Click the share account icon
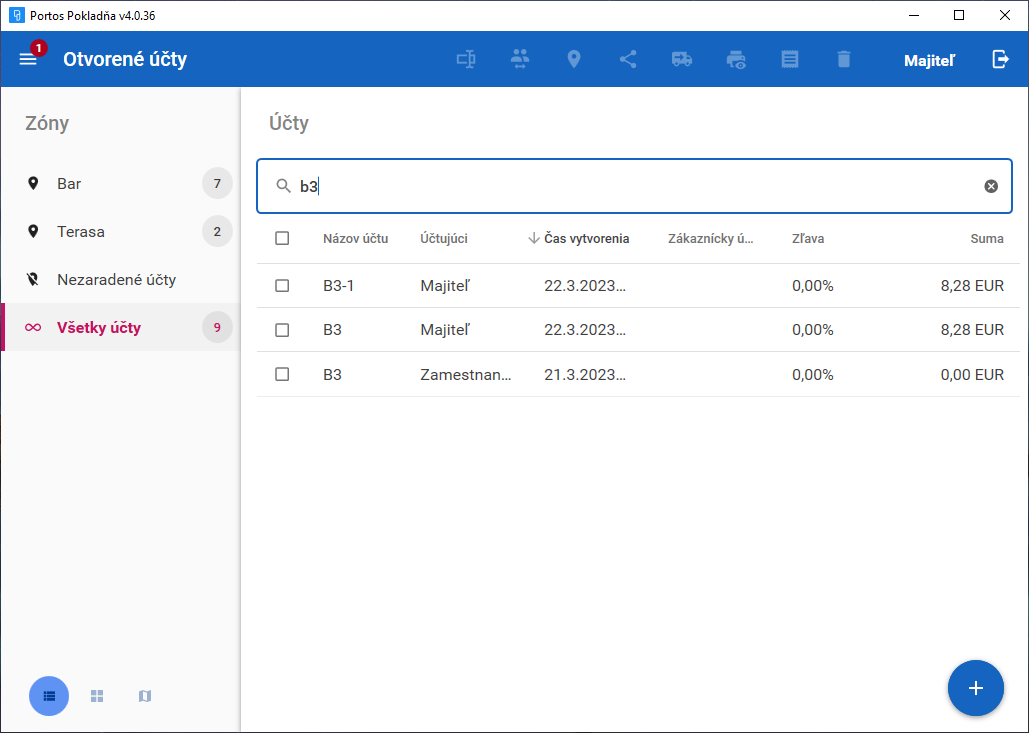Screen dimensions: 1029x733 click(628, 59)
